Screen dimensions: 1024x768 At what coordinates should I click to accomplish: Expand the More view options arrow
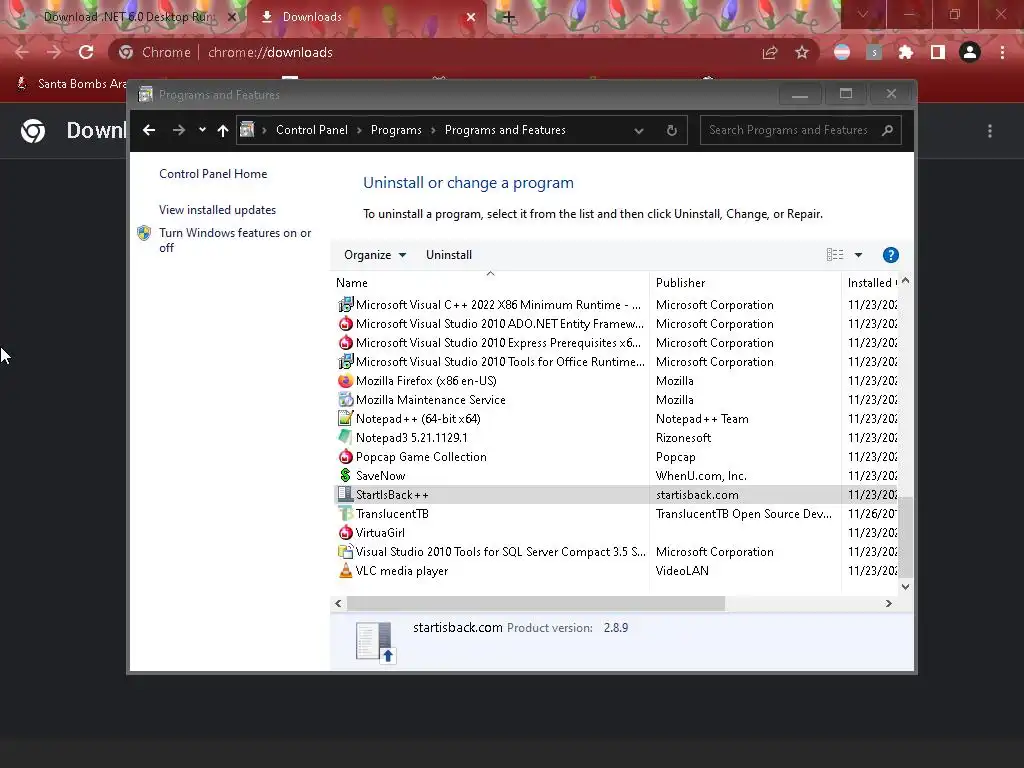coord(859,255)
